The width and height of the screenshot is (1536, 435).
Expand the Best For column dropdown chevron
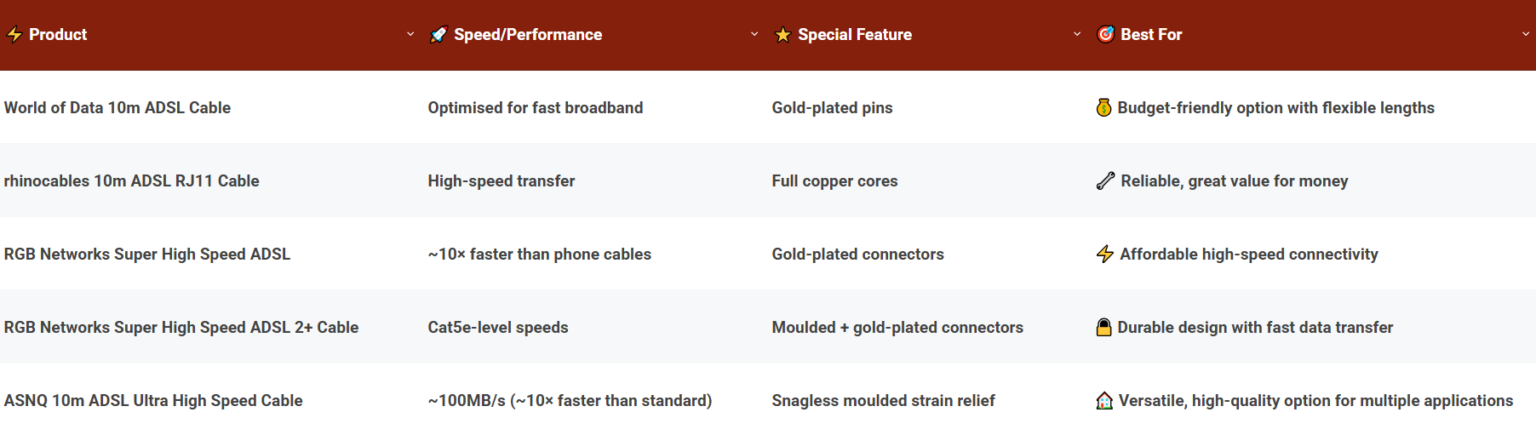(x=1525, y=35)
